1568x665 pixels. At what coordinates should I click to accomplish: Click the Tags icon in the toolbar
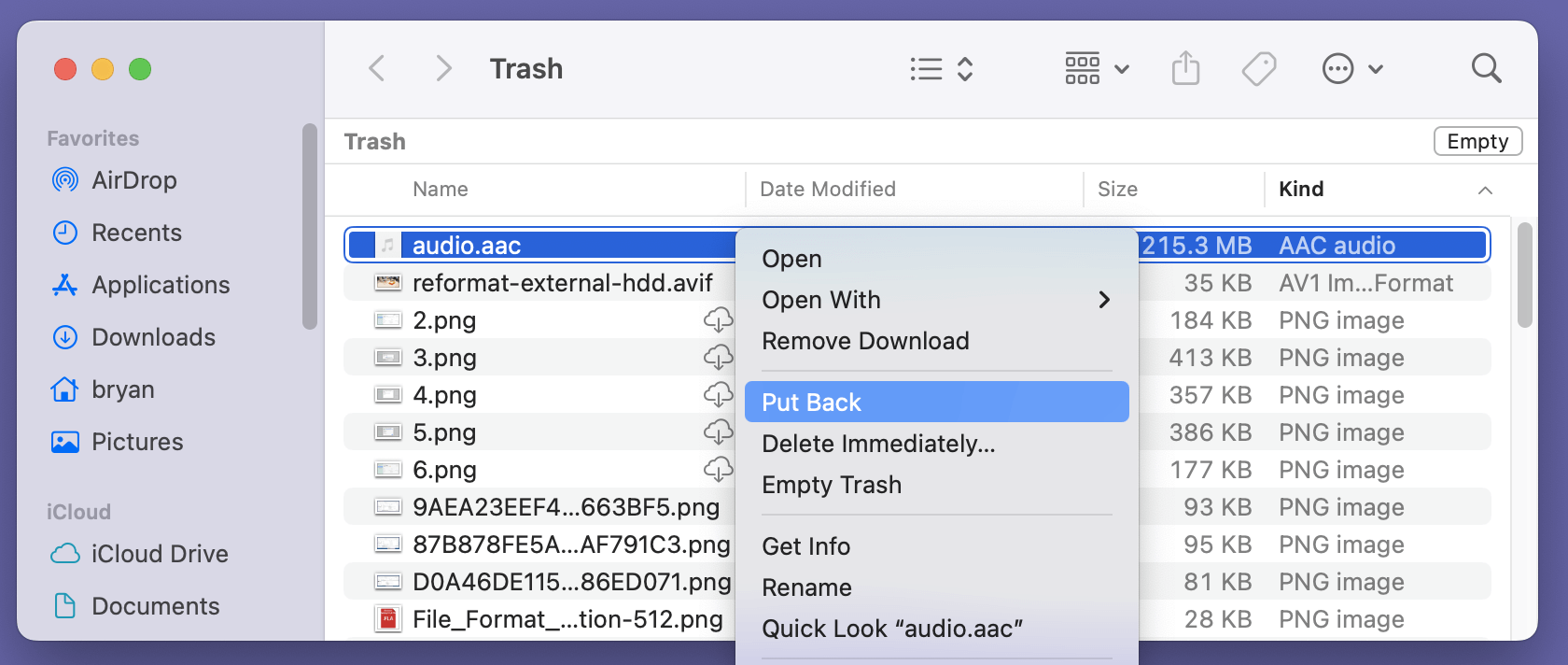click(x=1258, y=68)
